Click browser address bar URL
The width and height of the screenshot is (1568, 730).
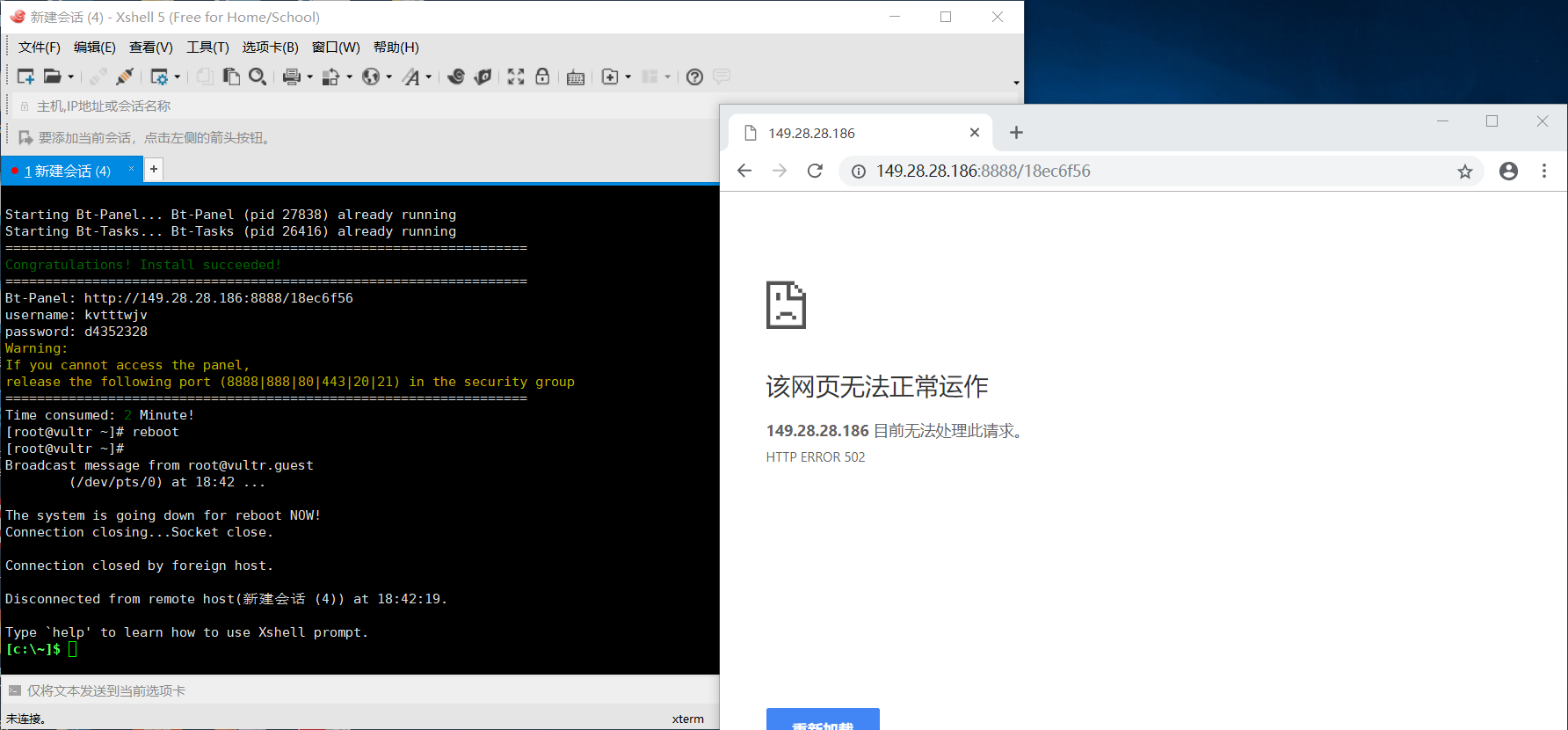coord(983,172)
